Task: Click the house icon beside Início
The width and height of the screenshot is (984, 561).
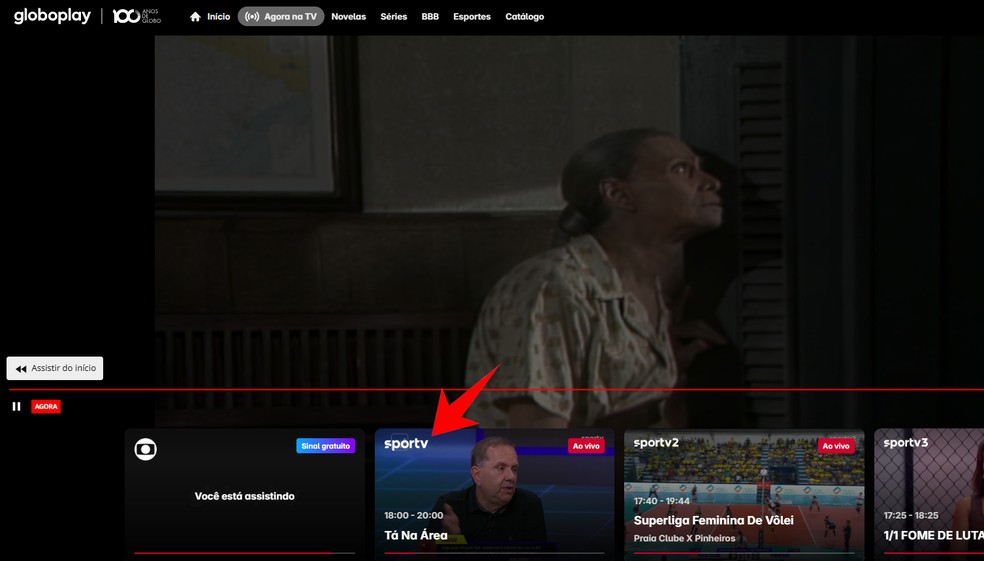Action: click(x=195, y=16)
